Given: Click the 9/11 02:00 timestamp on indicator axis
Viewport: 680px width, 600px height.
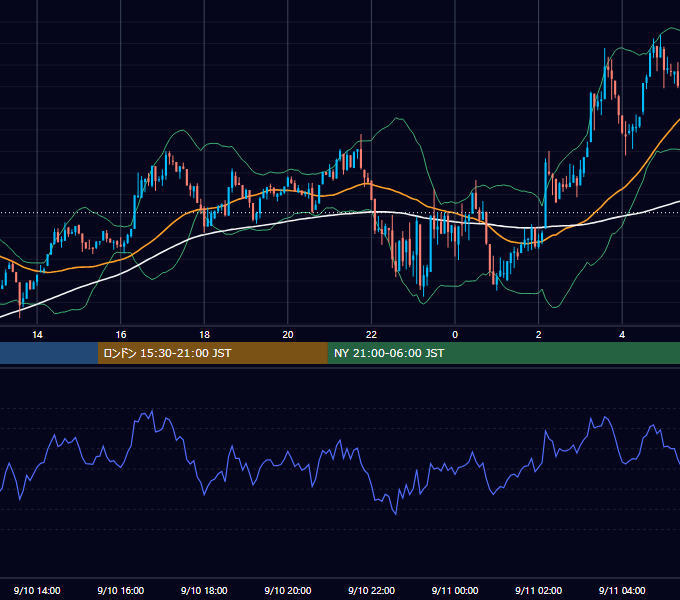Looking at the screenshot, I should pos(539,590).
